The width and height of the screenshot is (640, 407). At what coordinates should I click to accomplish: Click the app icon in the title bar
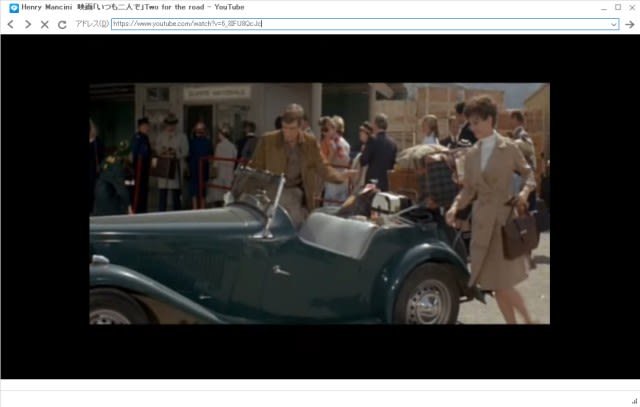tap(14, 8)
